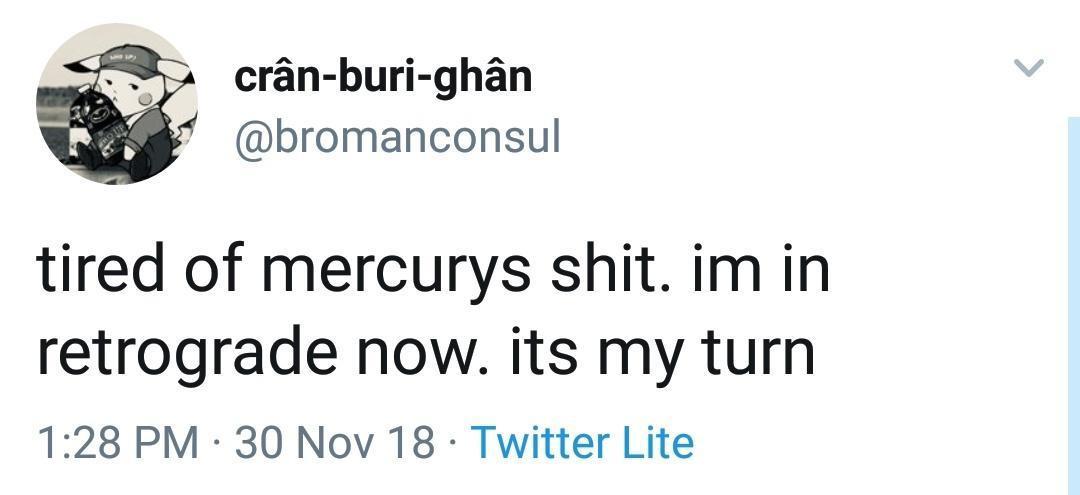Open the 1:28 PM timestamp
Image resolution: width=1080 pixels, height=495 pixels.
click(116, 442)
